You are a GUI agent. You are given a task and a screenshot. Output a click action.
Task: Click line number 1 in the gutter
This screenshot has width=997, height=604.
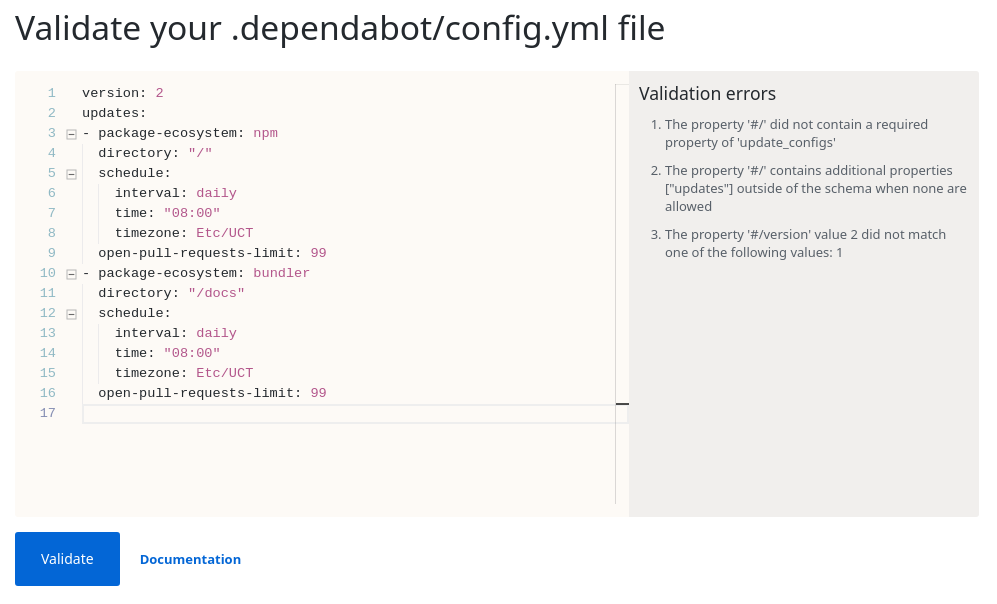pyautogui.click(x=52, y=93)
